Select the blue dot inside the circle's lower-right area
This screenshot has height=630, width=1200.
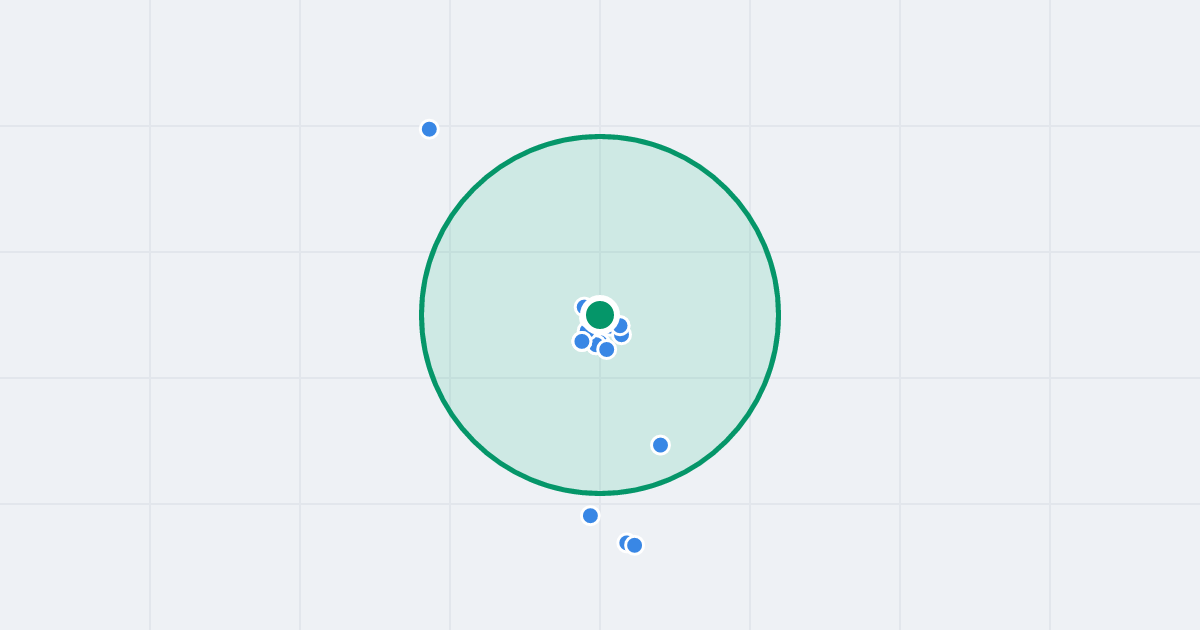coord(660,445)
